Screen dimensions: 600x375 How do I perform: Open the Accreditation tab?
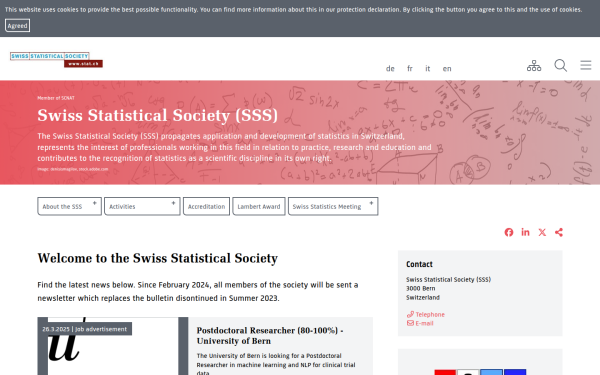(206, 206)
